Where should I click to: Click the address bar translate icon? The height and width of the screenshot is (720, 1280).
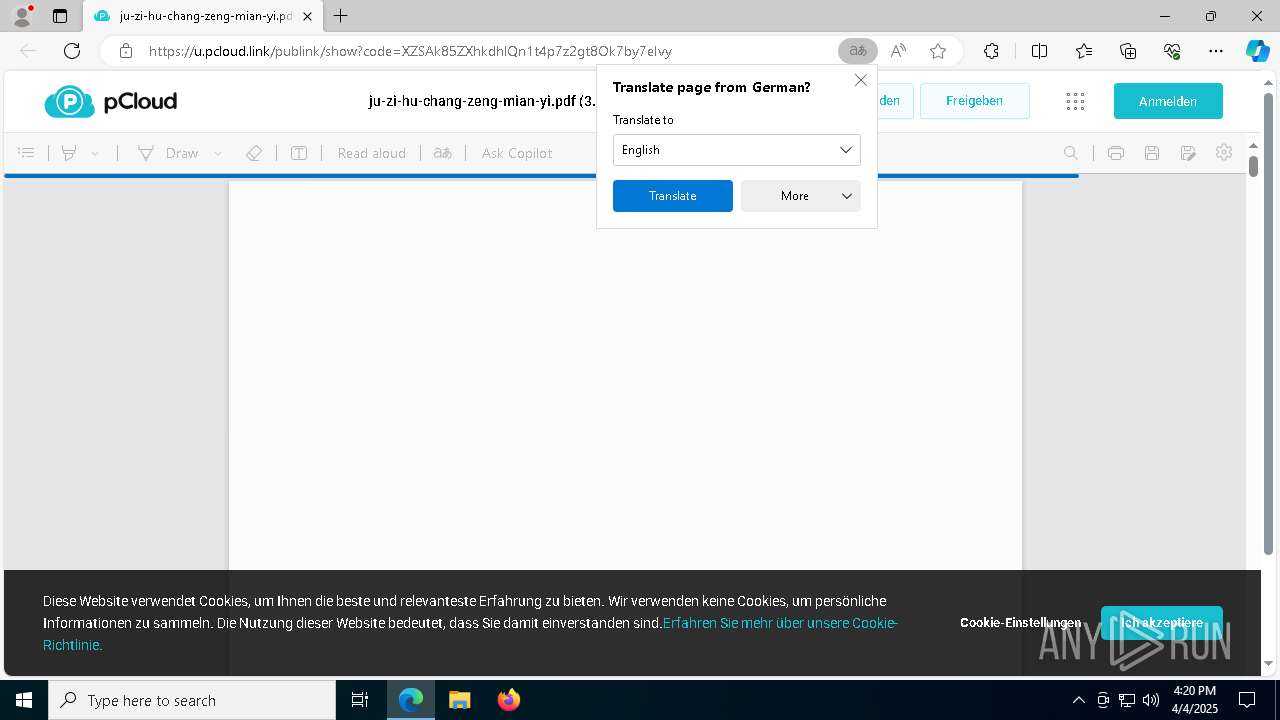(857, 51)
